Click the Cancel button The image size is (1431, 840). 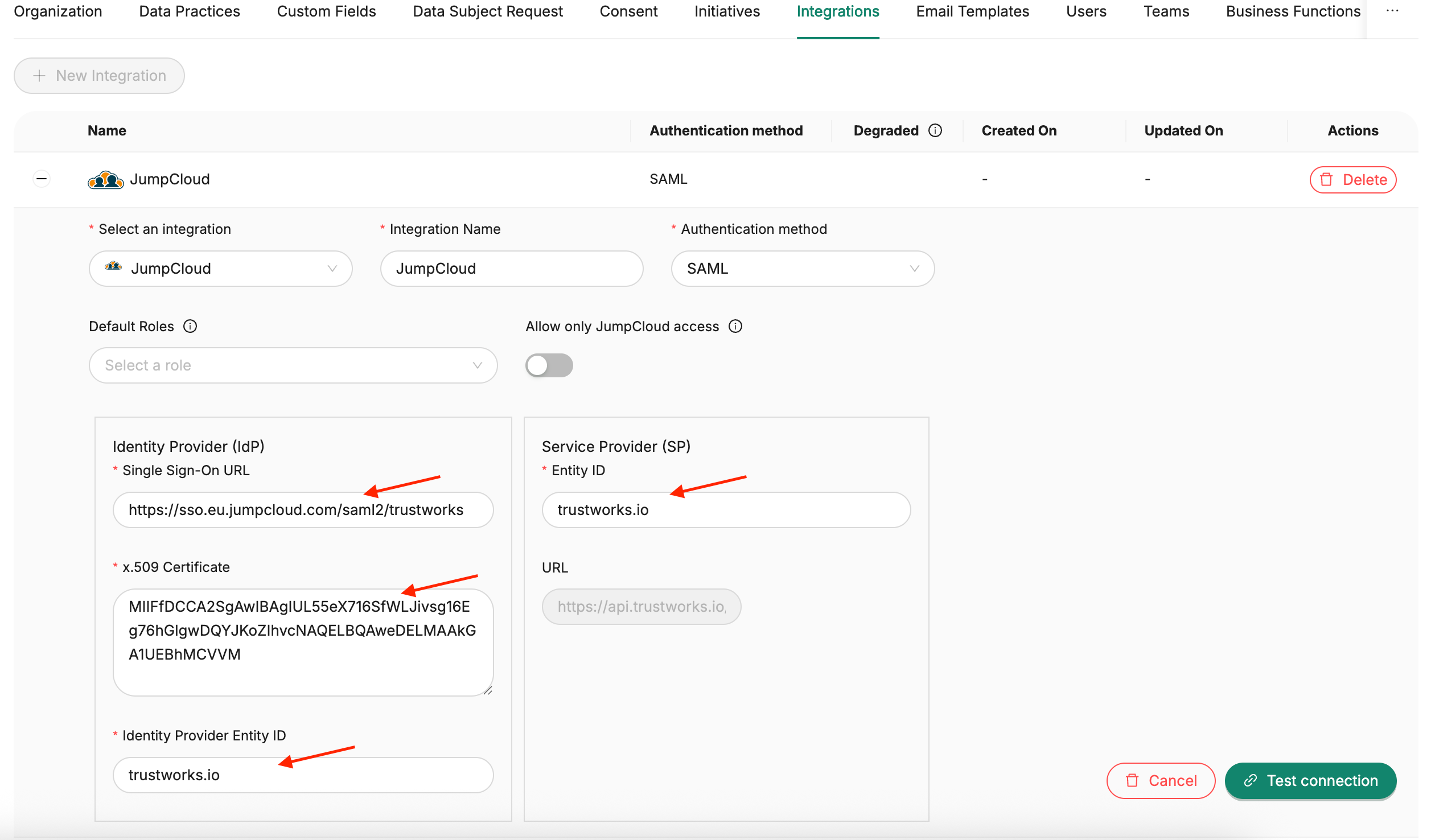coord(1161,781)
